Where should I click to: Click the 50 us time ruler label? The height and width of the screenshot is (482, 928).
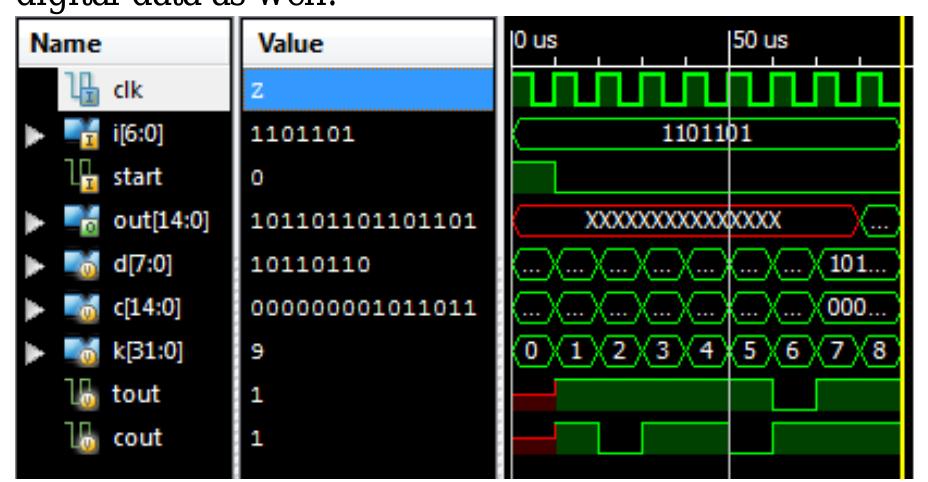[x=761, y=40]
